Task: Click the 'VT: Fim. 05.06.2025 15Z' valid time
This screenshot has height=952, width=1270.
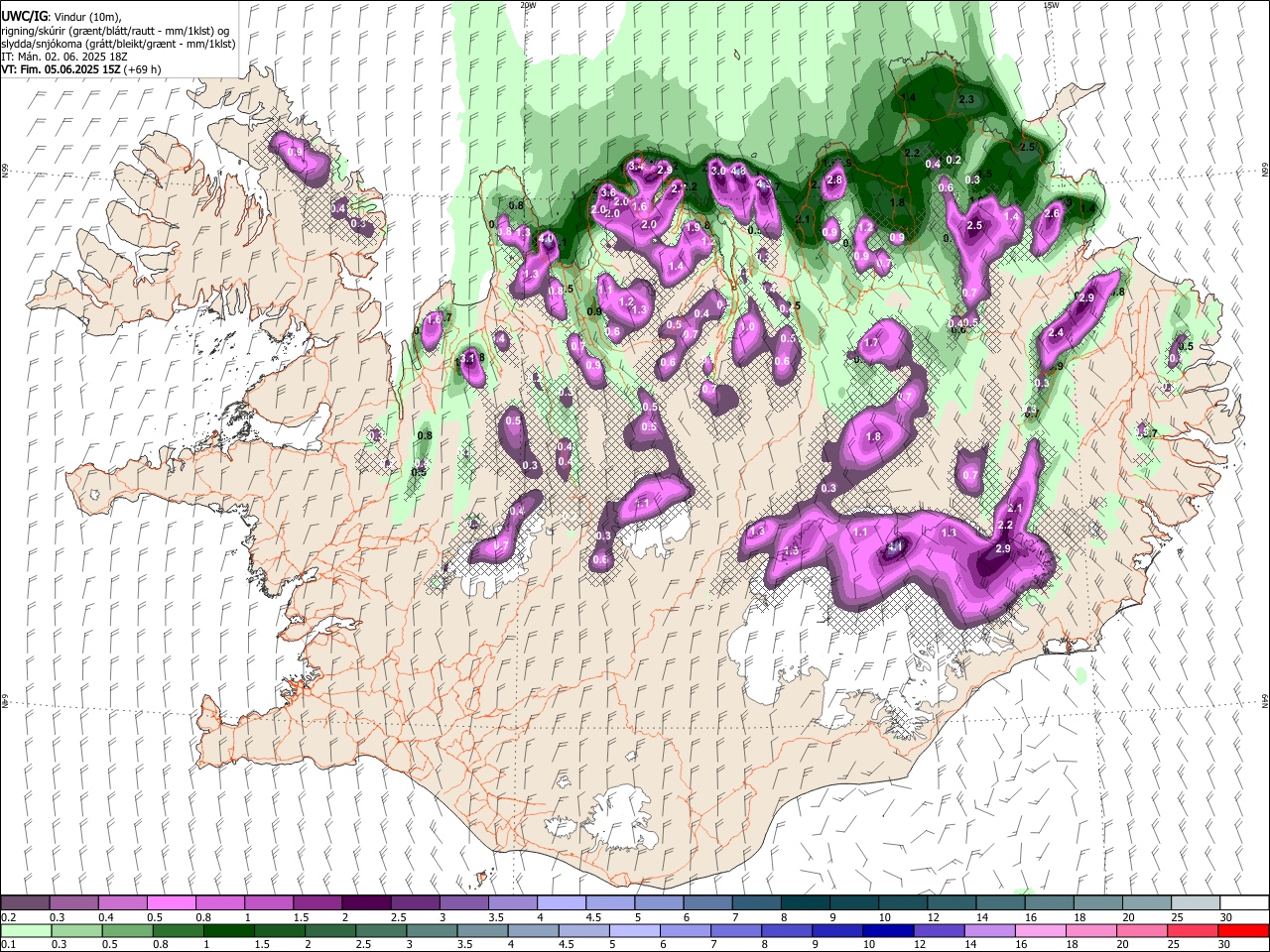Action: click(x=61, y=69)
